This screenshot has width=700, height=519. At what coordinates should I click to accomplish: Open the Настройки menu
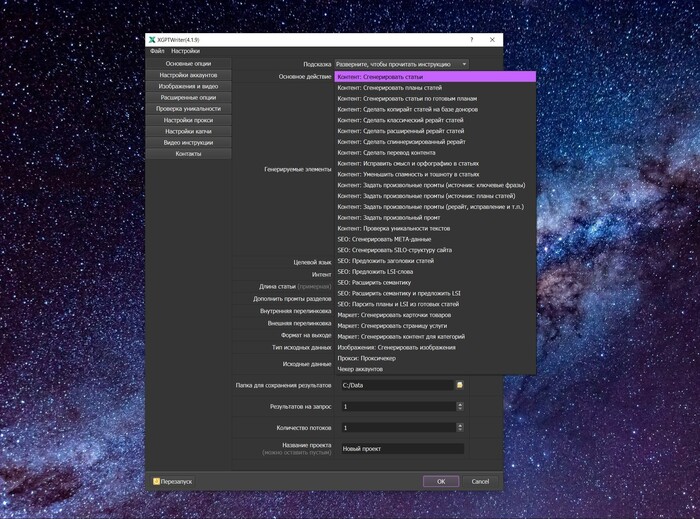185,50
